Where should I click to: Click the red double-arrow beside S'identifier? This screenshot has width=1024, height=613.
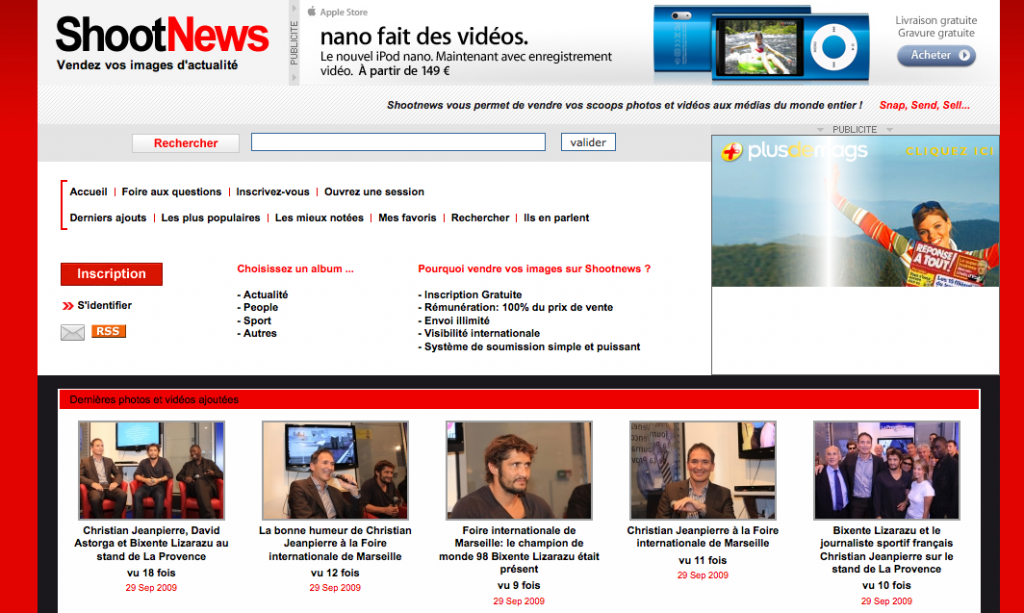tap(67, 306)
